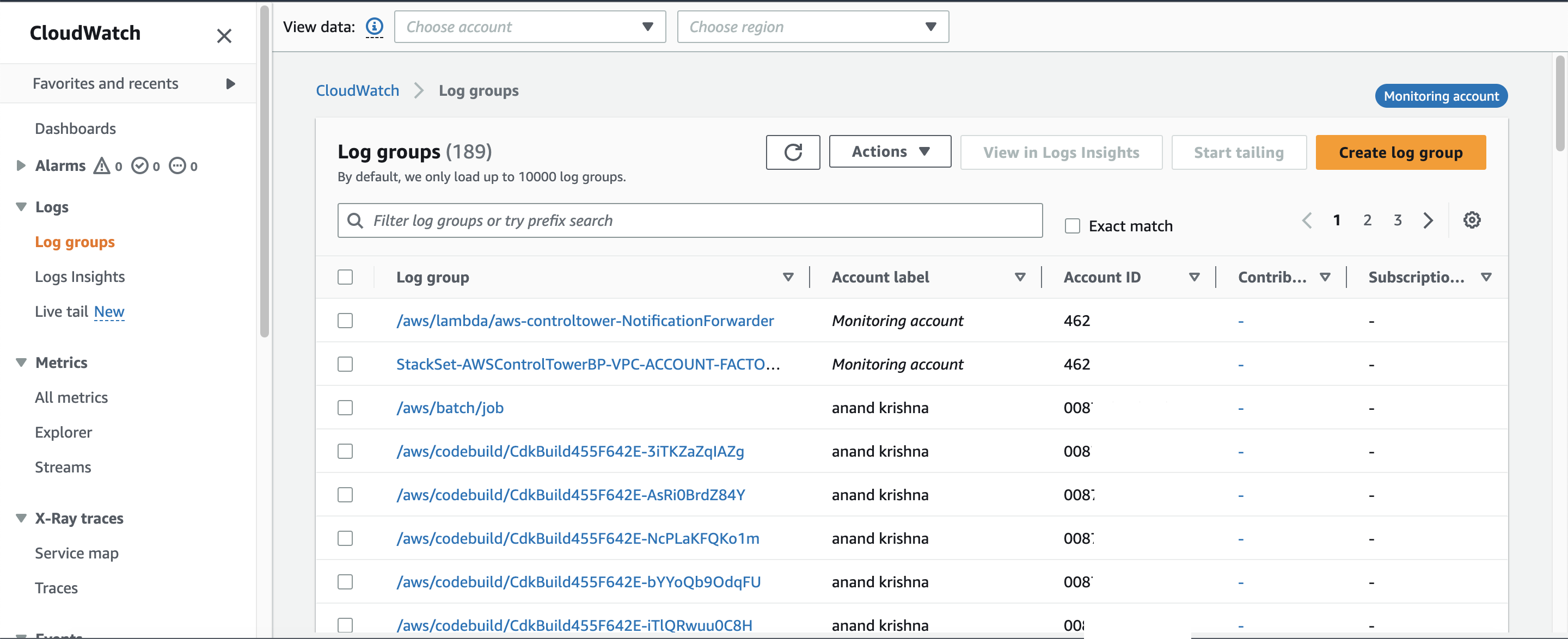Screen dimensions: 1568x639
Task: Open All metrics in the sidebar
Action: click(71, 397)
